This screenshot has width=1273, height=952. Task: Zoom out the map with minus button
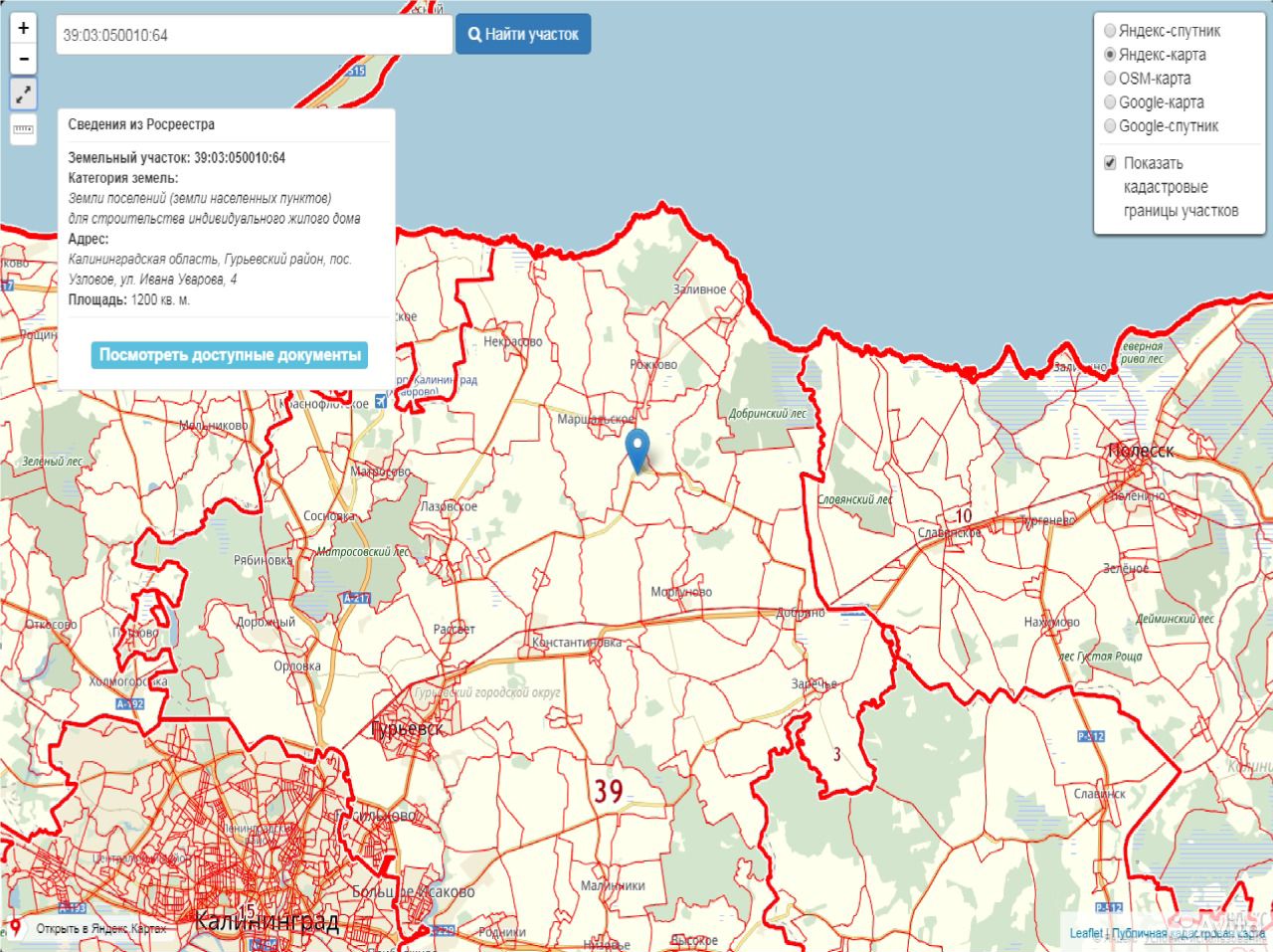(x=23, y=60)
